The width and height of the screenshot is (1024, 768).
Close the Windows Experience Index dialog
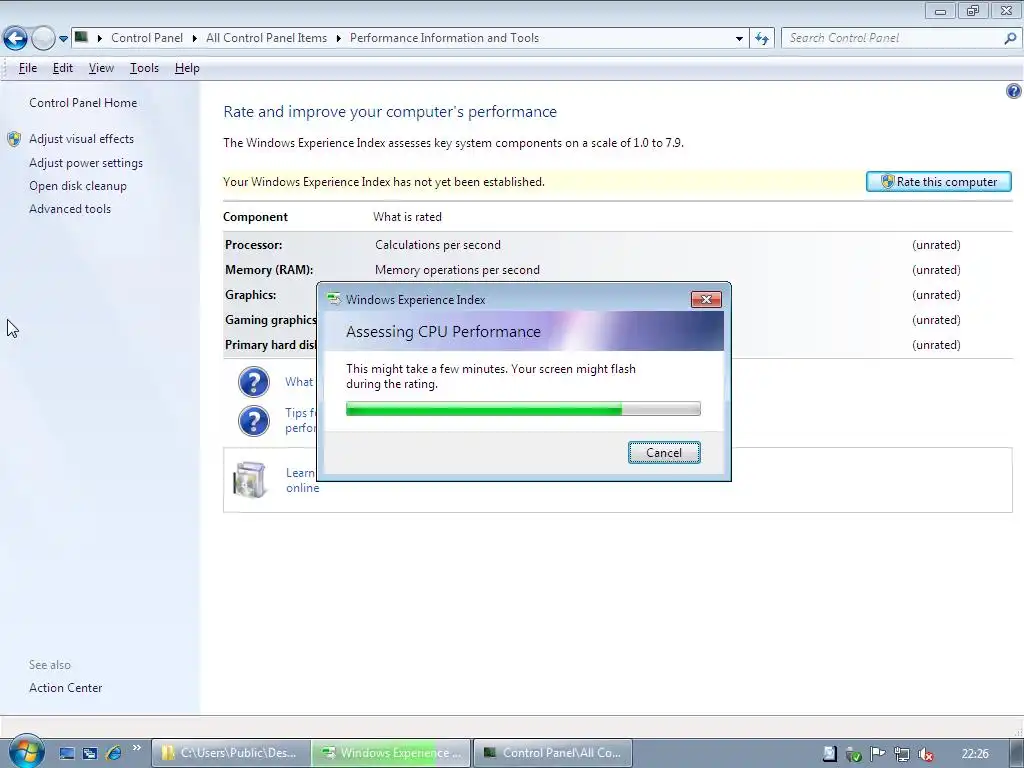(x=706, y=299)
